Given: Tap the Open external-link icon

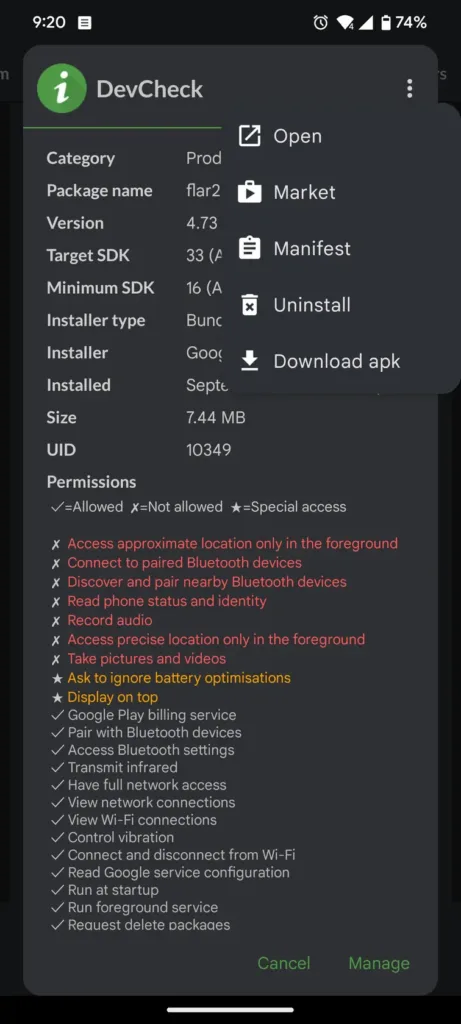Looking at the screenshot, I should (249, 136).
